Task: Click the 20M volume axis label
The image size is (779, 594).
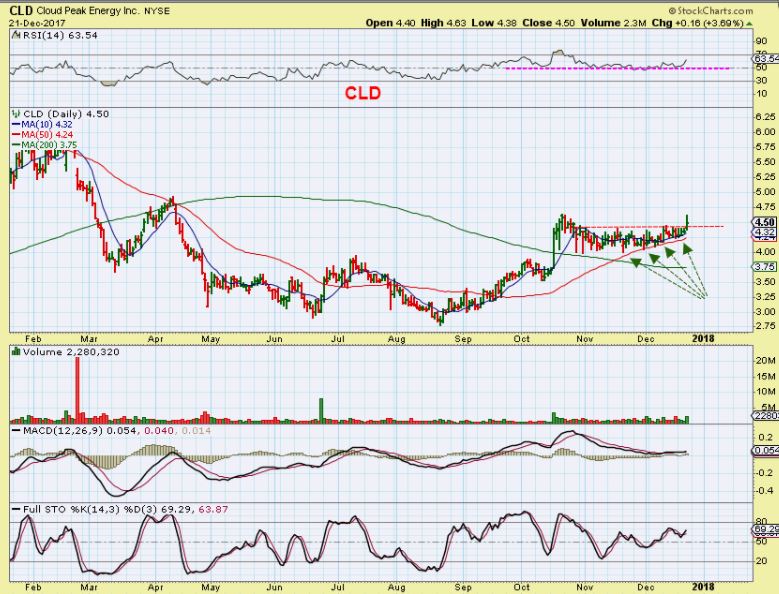Action: click(765, 361)
